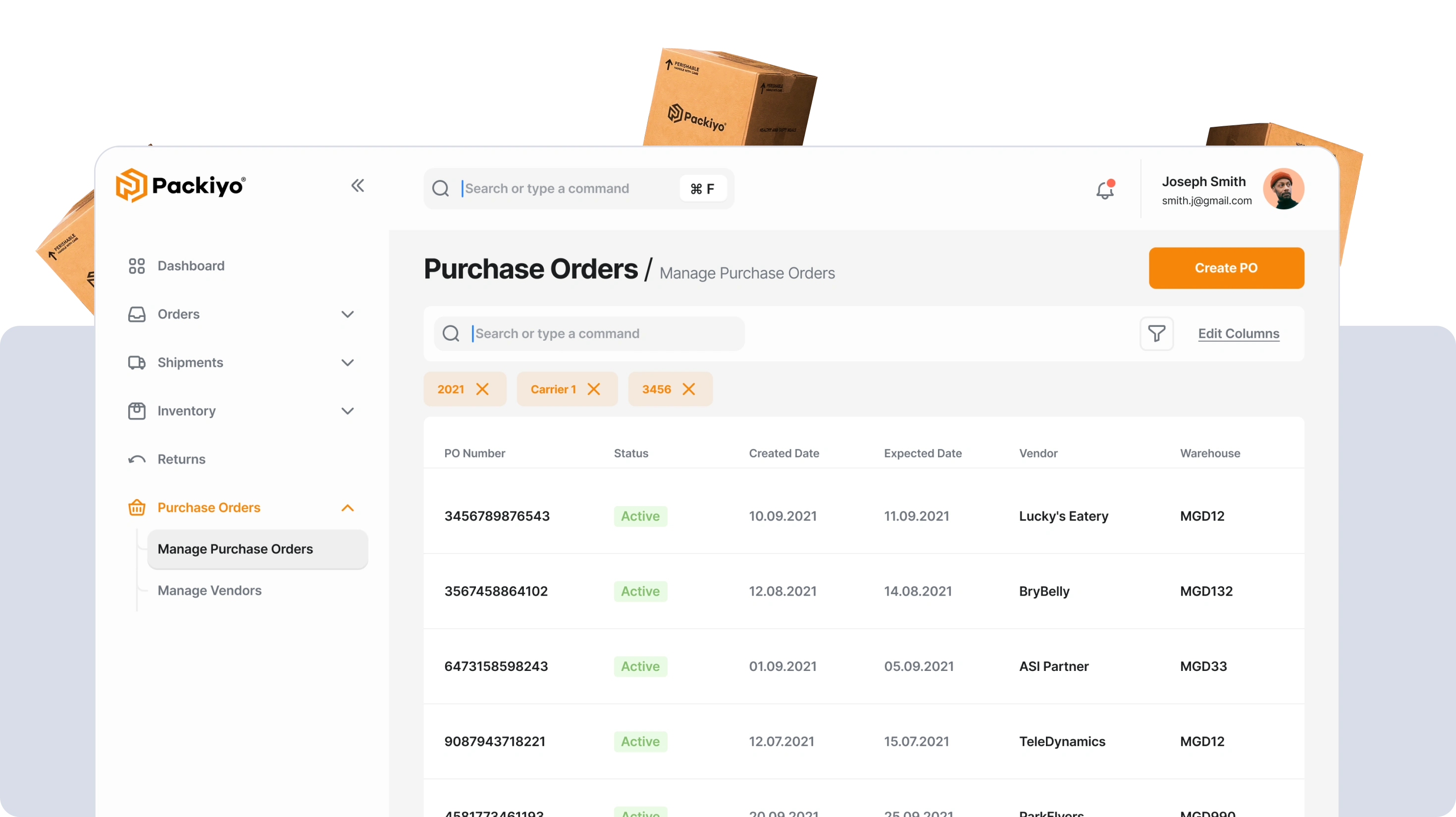This screenshot has width=1456, height=817.
Task: Click created date 10.09.2021
Action: (x=782, y=516)
